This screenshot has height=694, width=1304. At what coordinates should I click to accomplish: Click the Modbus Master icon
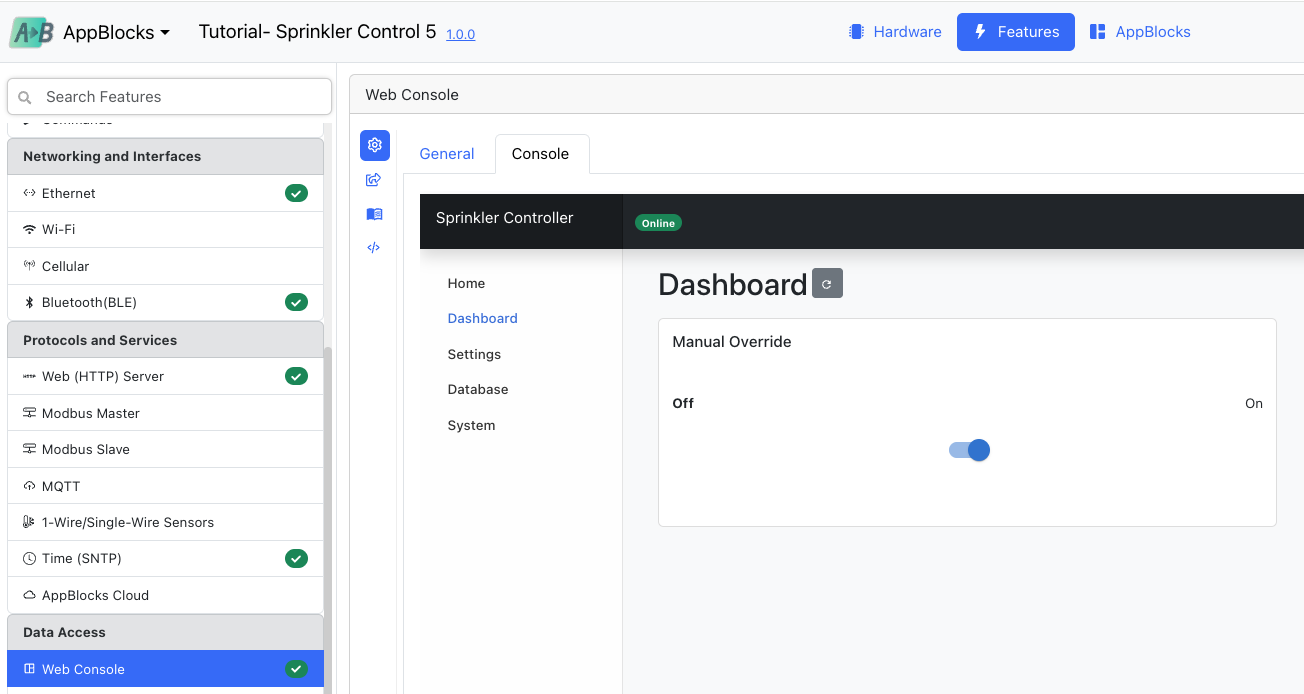coord(29,413)
